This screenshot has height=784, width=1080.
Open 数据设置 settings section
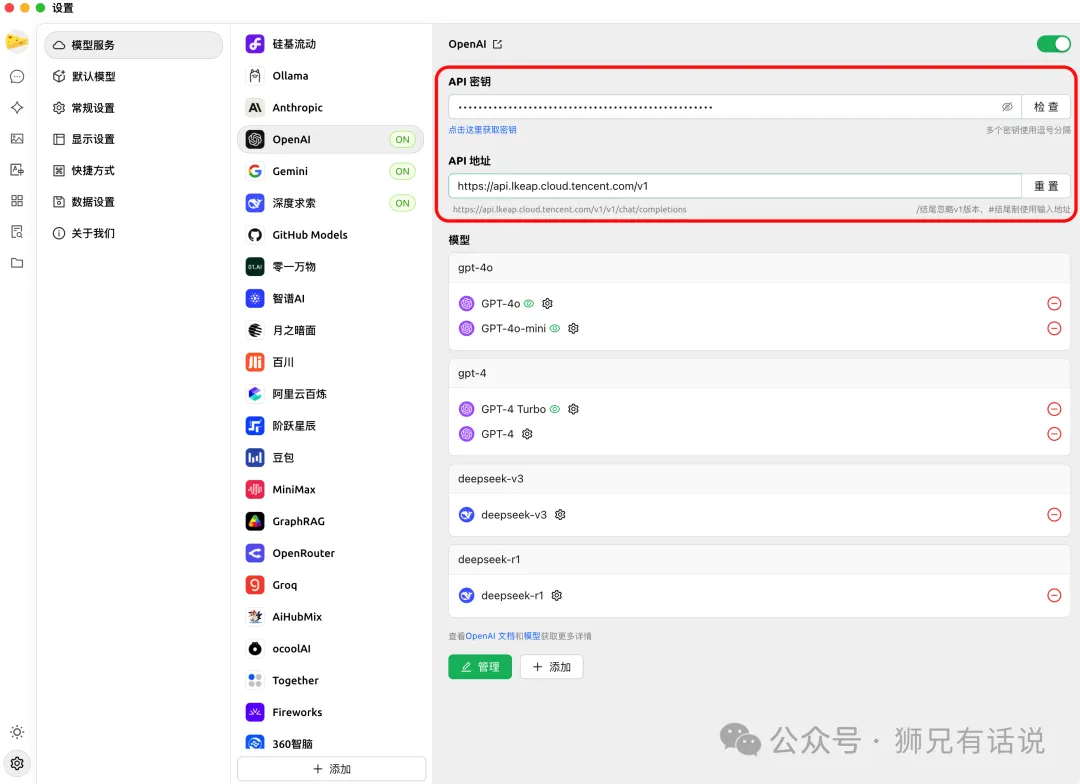coord(134,202)
